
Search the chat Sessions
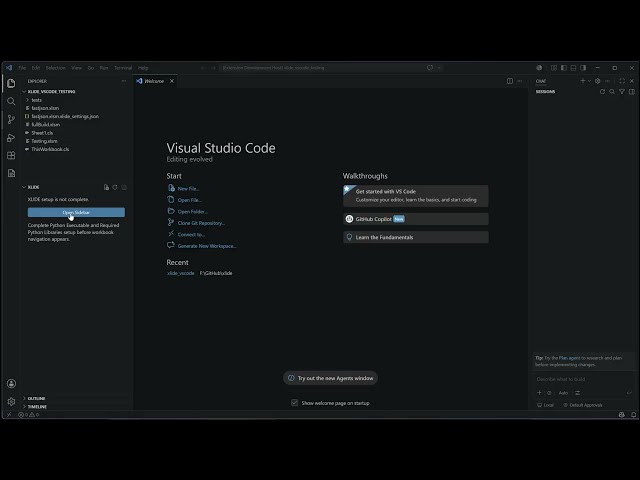[612, 92]
